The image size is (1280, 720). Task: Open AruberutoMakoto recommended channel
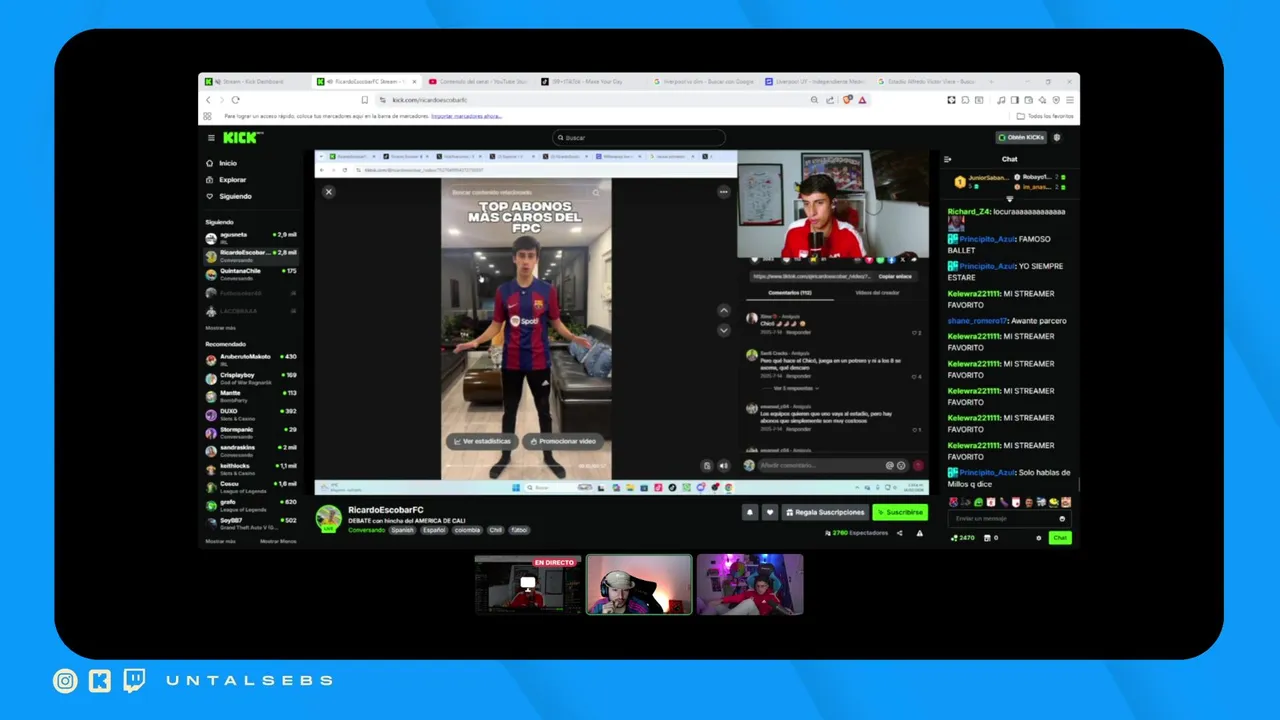click(x=251, y=358)
